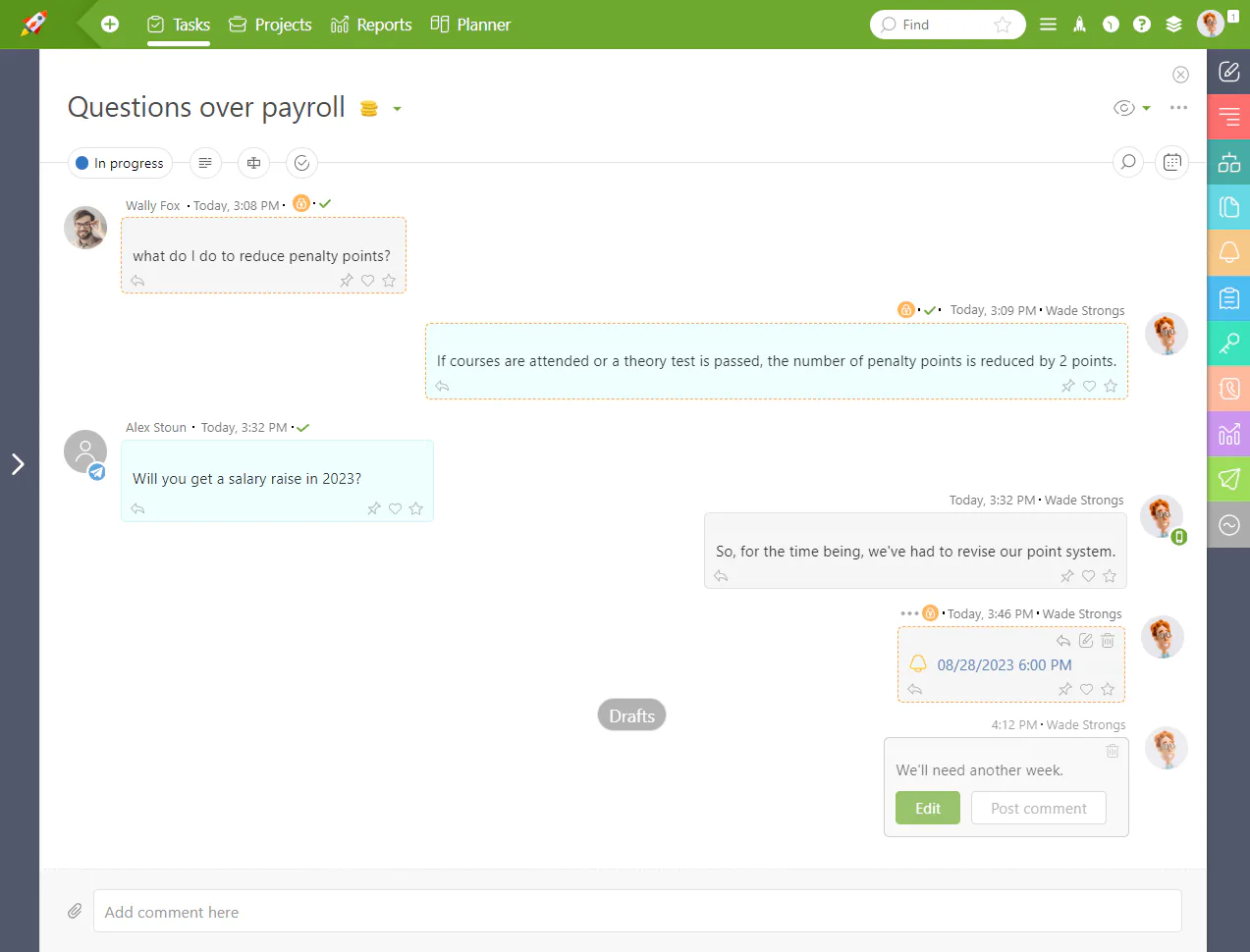Click Alex Stoun's name

point(156,427)
